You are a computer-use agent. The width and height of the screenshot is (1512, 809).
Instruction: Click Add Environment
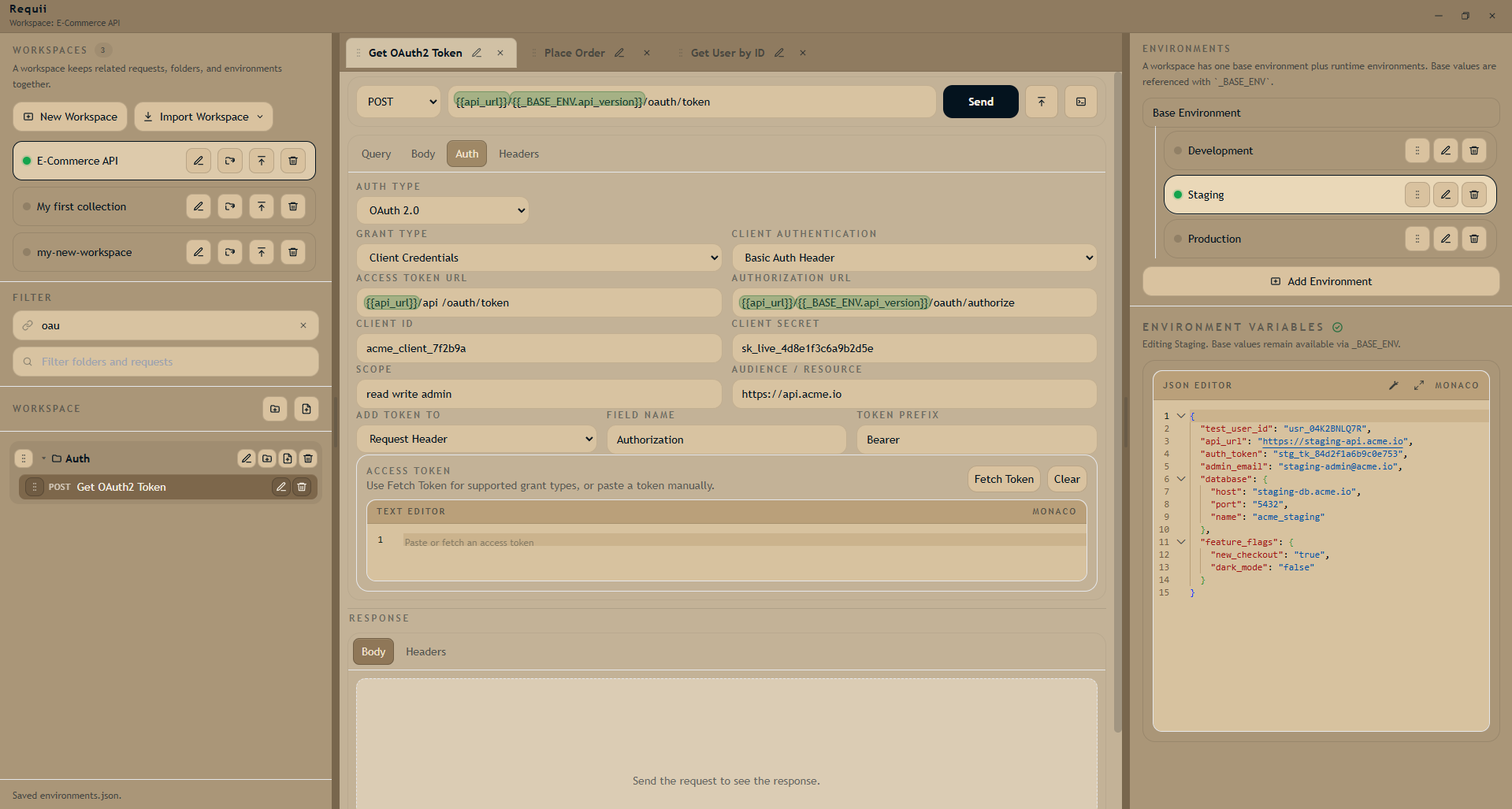click(1321, 281)
